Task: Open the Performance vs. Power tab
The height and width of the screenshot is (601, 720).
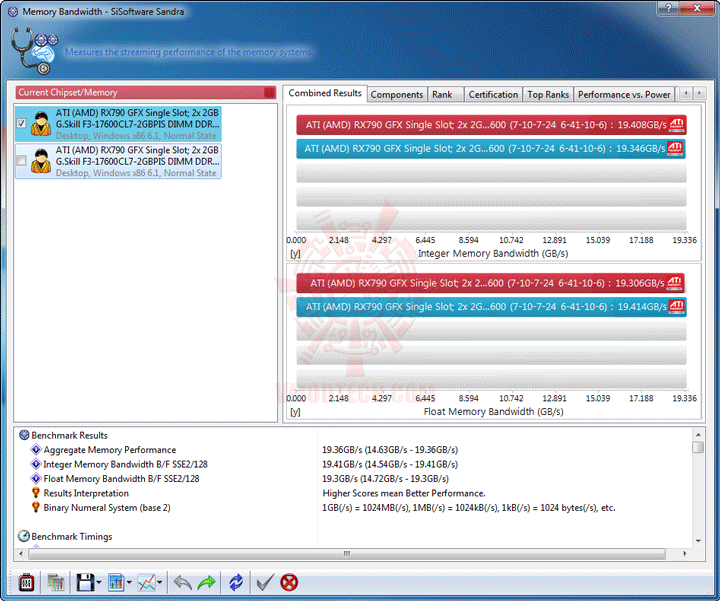Action: 624,94
